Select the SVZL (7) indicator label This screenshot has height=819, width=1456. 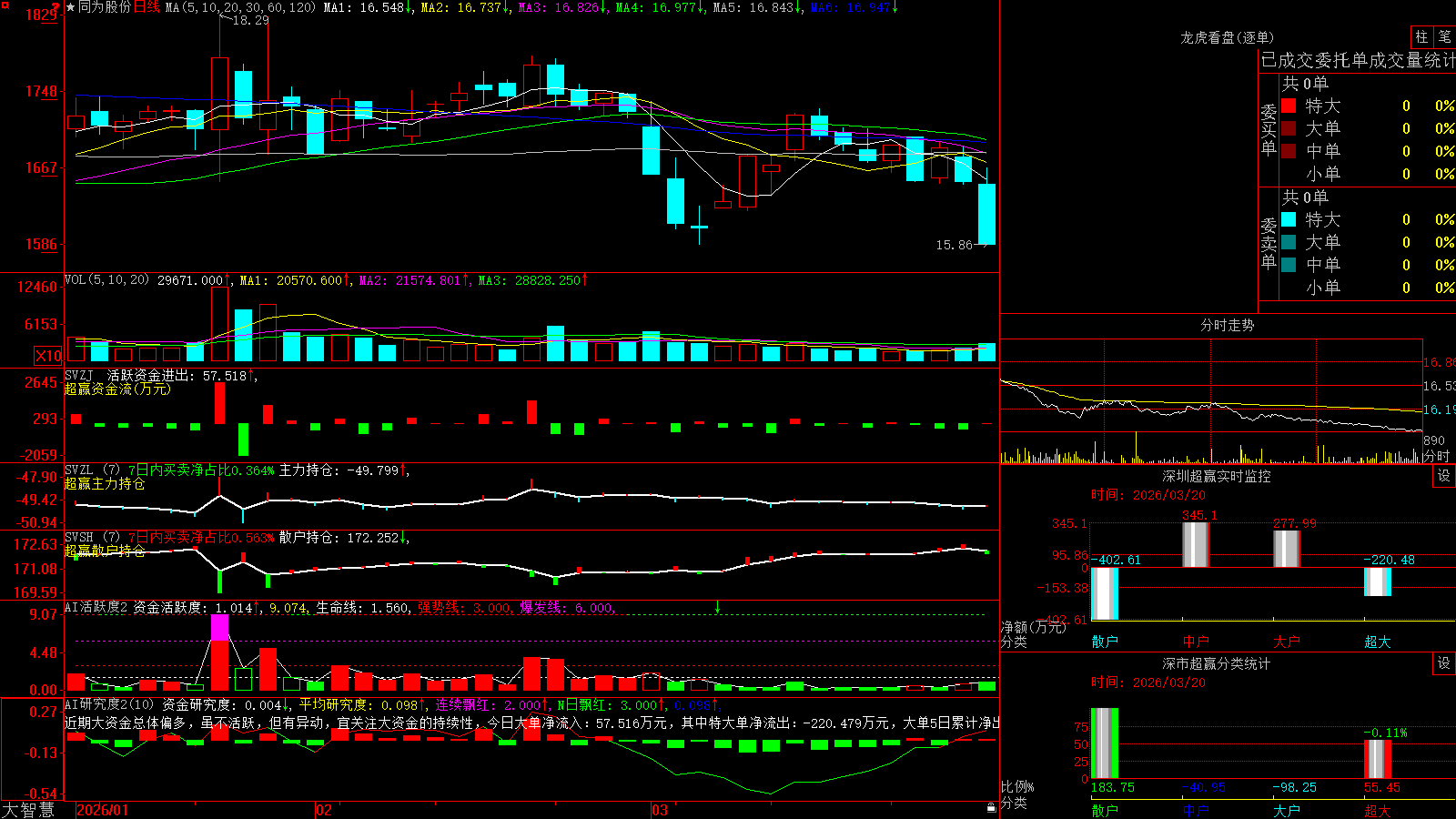tap(92, 470)
